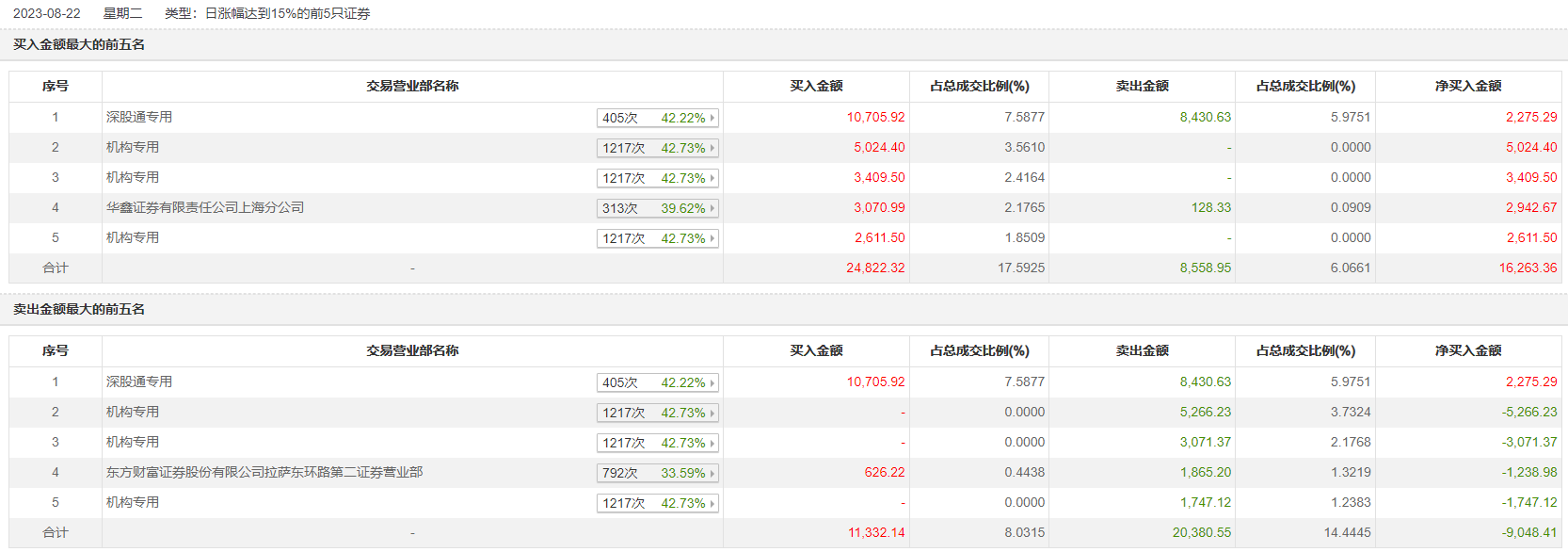Select the 卖出金额最大的前五名 section heading
Viewport: 1568px width, 552px height.
point(79,309)
